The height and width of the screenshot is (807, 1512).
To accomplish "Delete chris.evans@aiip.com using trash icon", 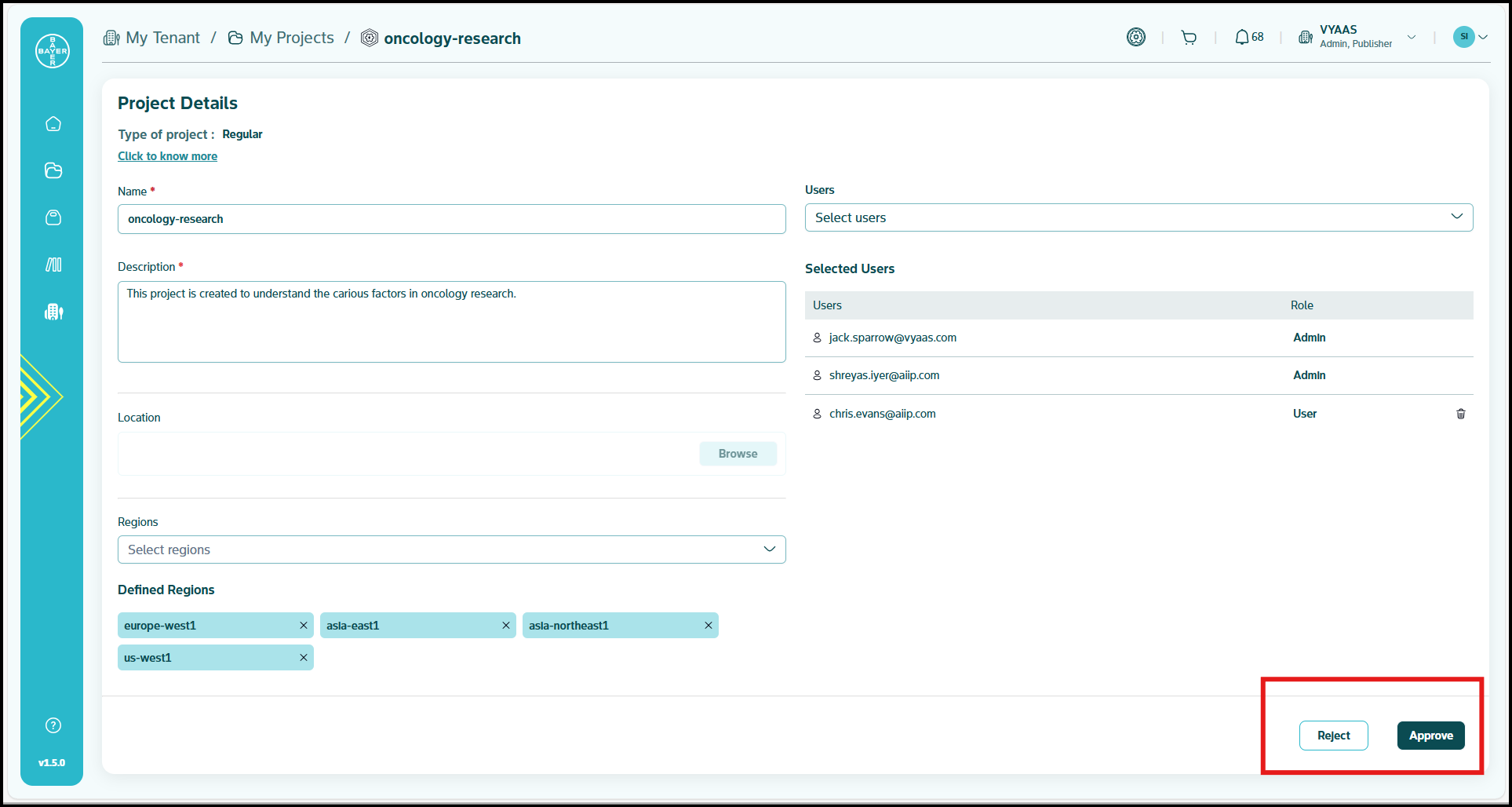I will click(1460, 414).
